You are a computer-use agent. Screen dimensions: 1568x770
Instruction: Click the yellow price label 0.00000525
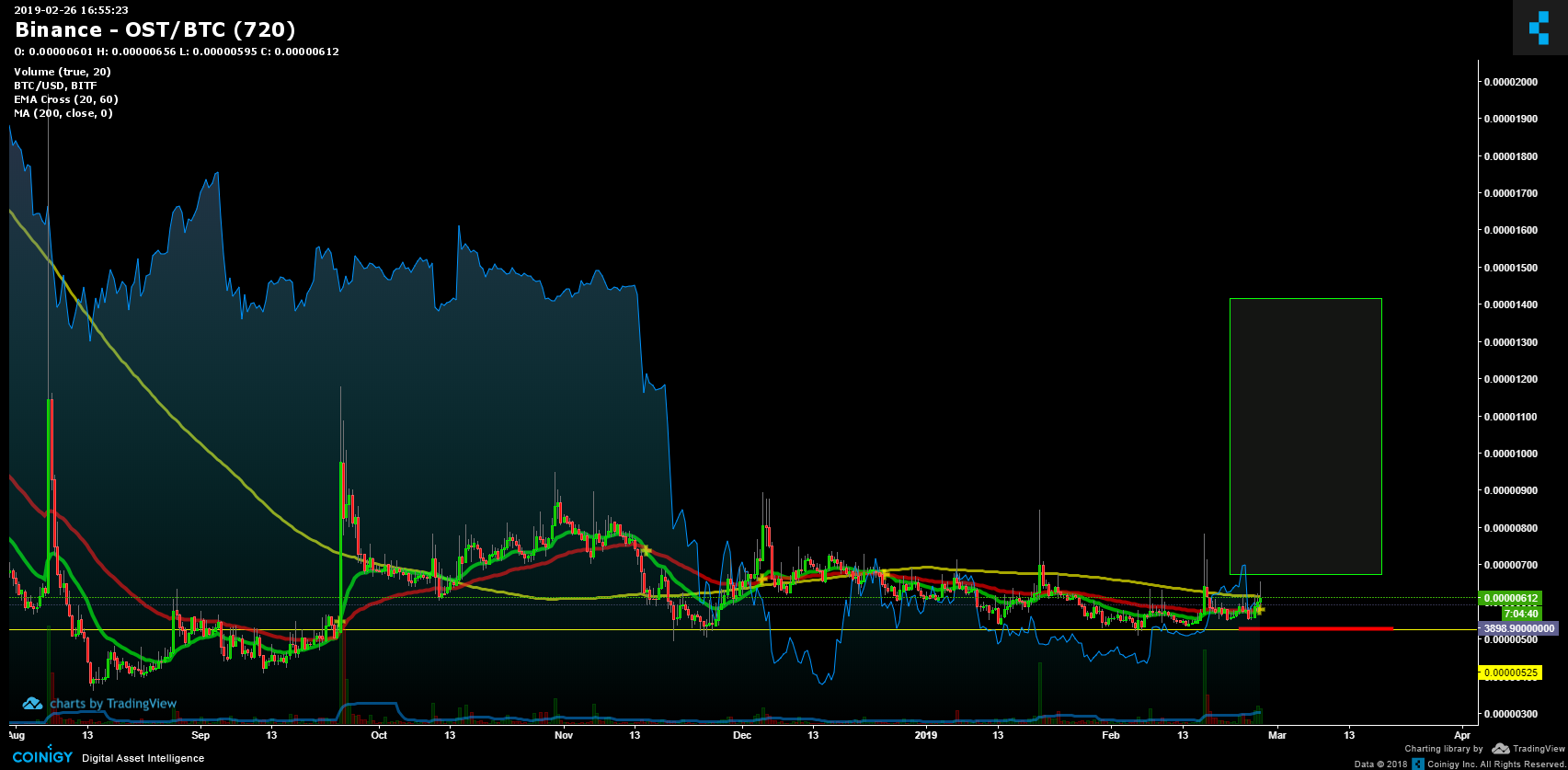(1509, 673)
